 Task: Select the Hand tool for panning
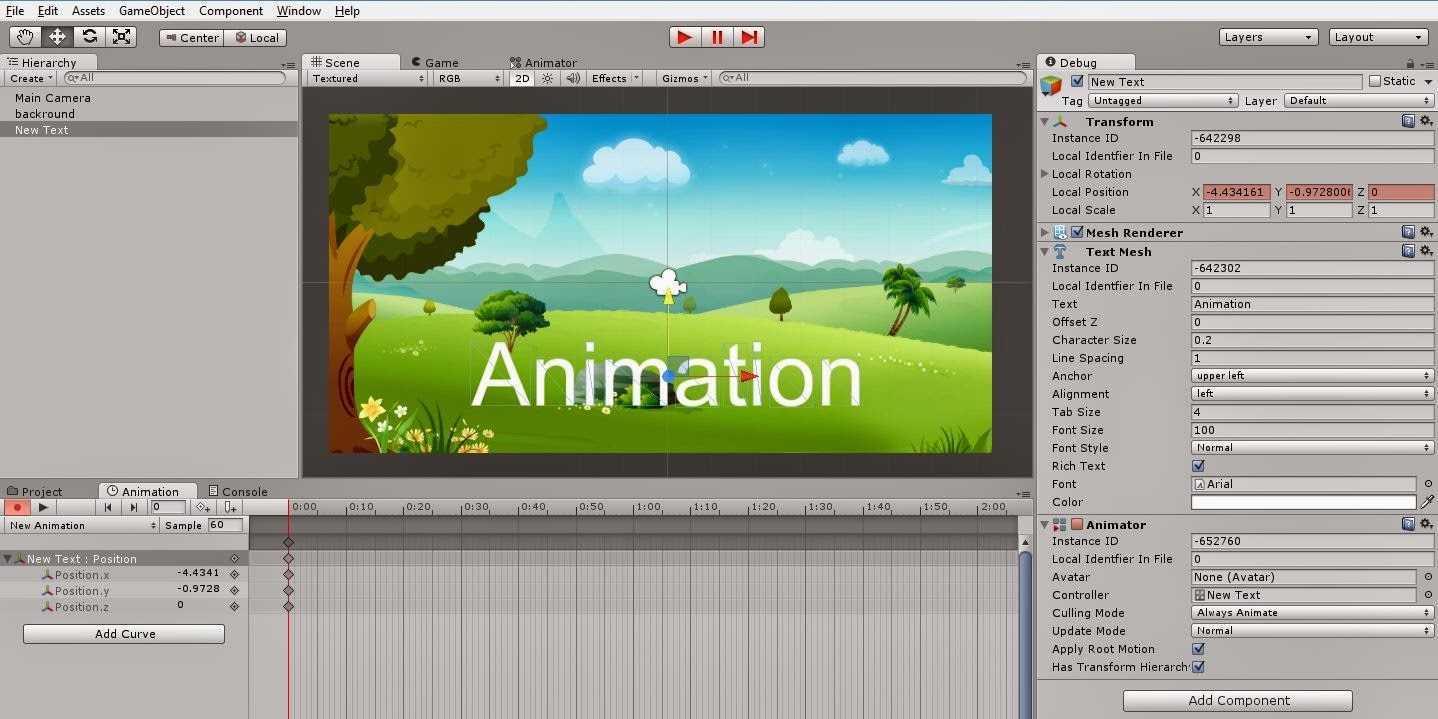point(24,36)
